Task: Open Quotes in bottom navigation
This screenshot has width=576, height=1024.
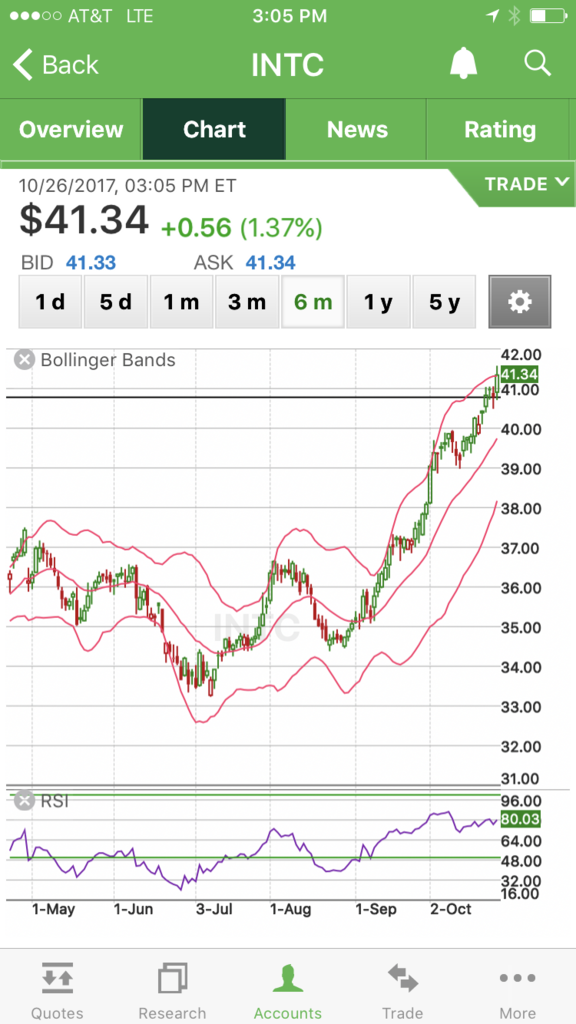Action: coord(57,990)
